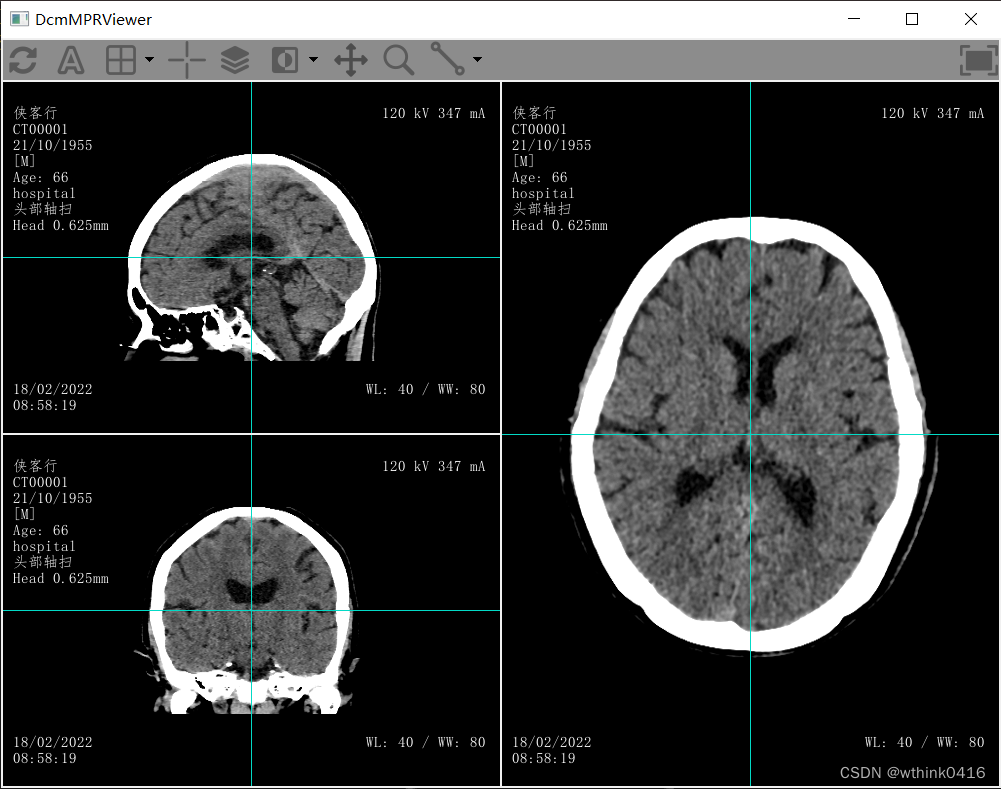Viewport: 1001px width, 789px height.
Task: Activate the pan move tool
Action: pyautogui.click(x=351, y=60)
